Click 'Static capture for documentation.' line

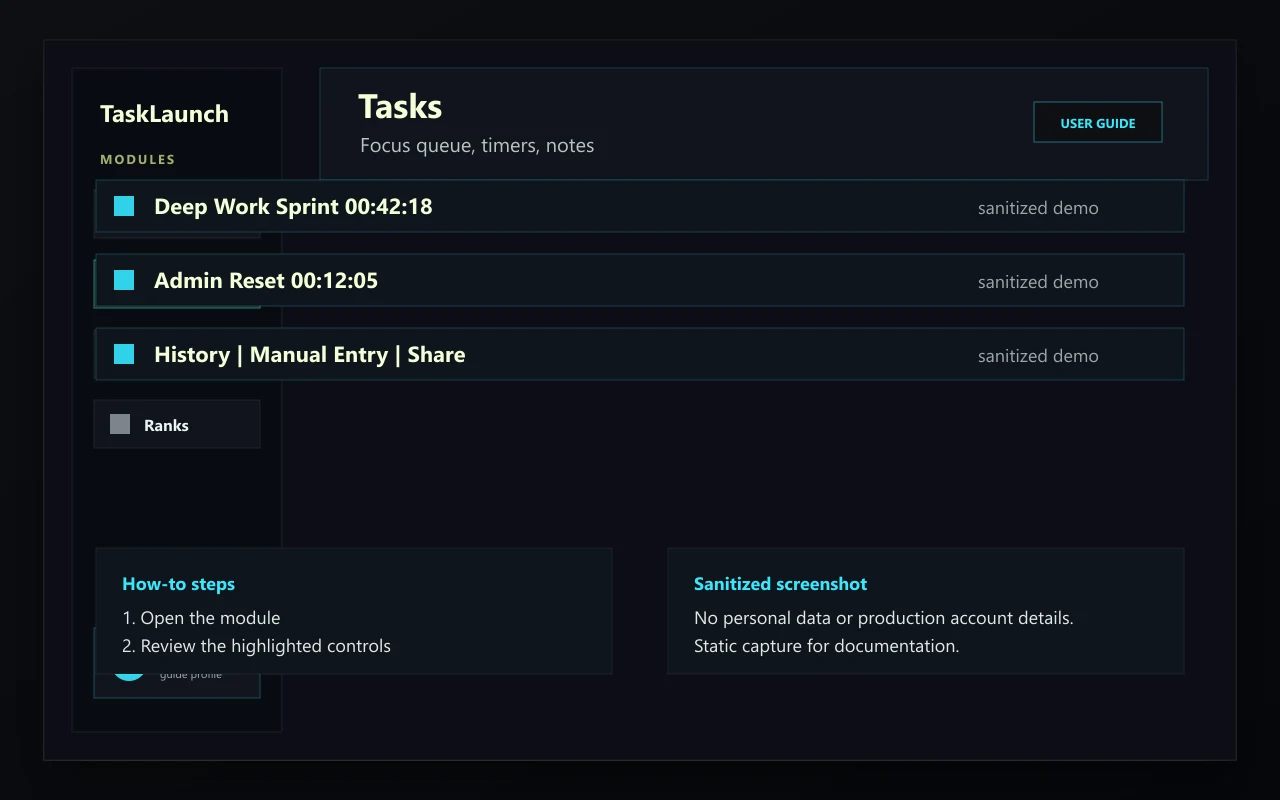pyautogui.click(x=826, y=646)
